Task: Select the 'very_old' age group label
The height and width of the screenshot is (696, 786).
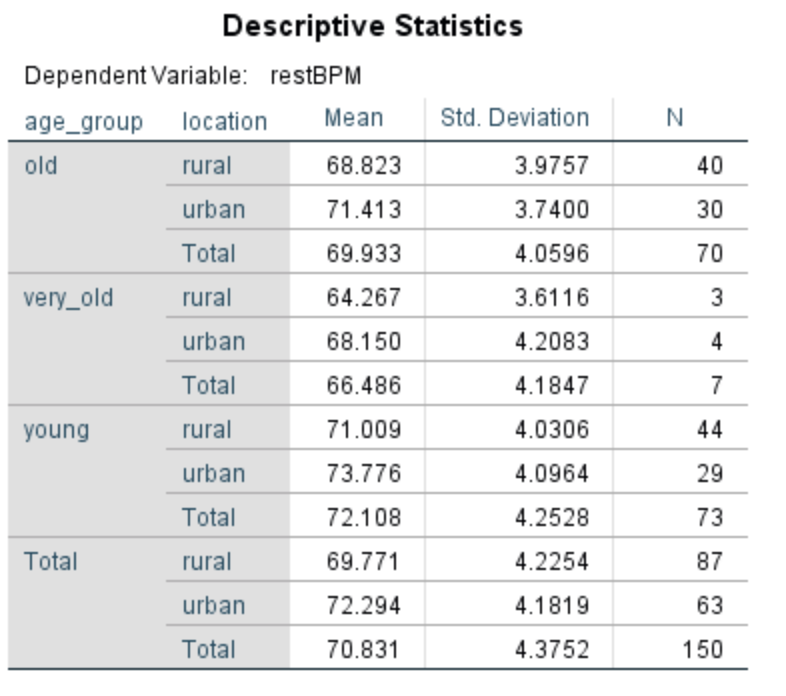Action: [68, 298]
